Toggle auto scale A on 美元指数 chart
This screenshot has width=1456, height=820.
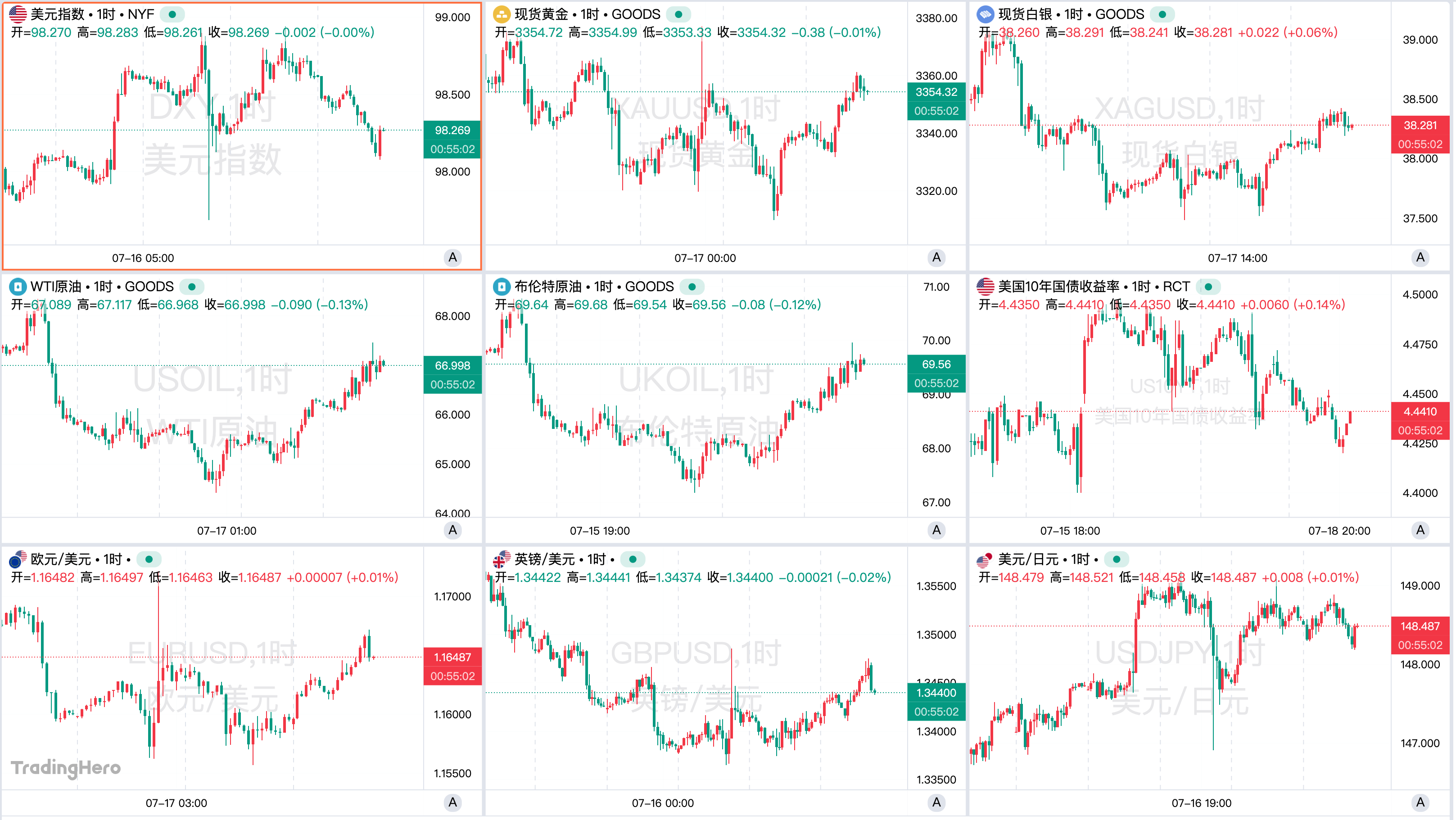452,258
